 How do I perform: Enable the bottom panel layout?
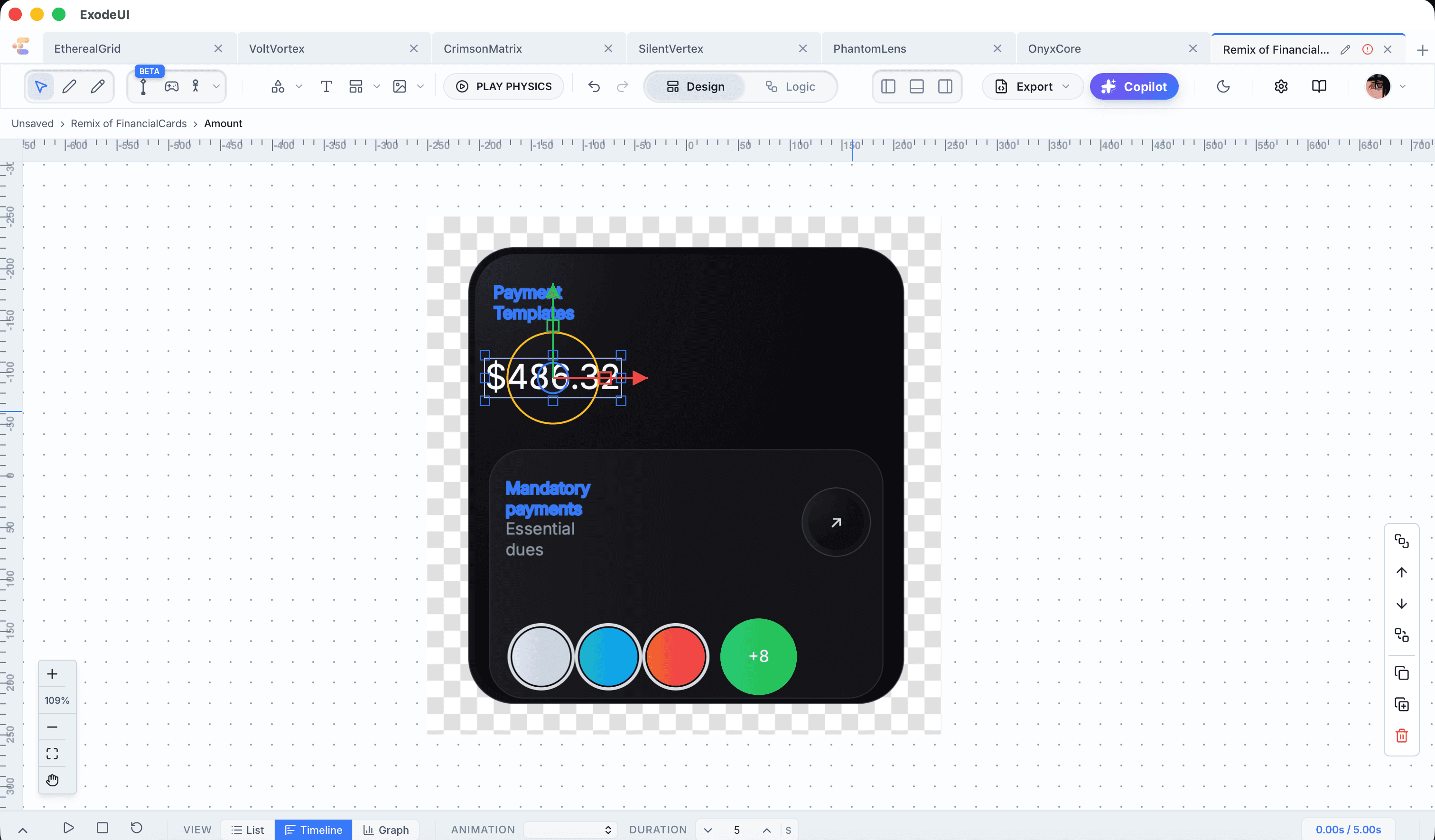tap(916, 86)
